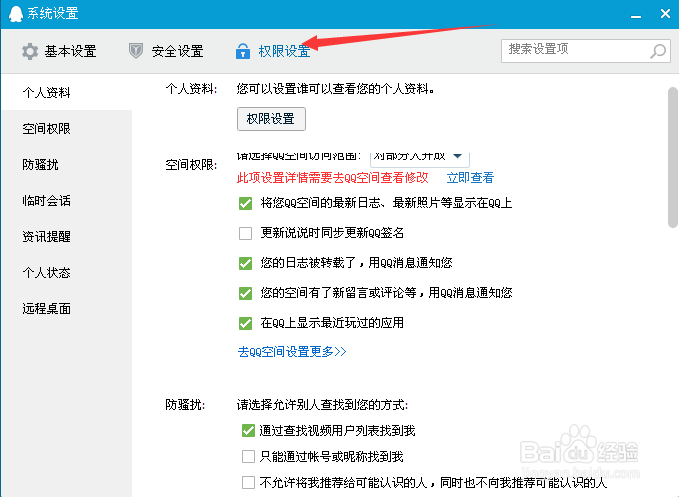The width and height of the screenshot is (679, 497).
Task: Click the magnifier search icon
Action: tap(658, 51)
